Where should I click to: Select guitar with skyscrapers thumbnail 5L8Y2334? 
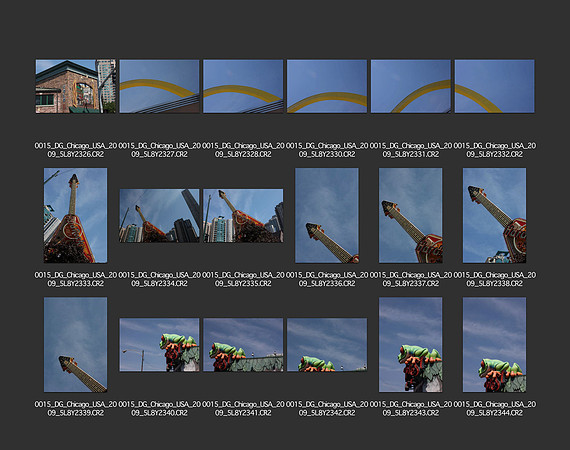point(159,216)
